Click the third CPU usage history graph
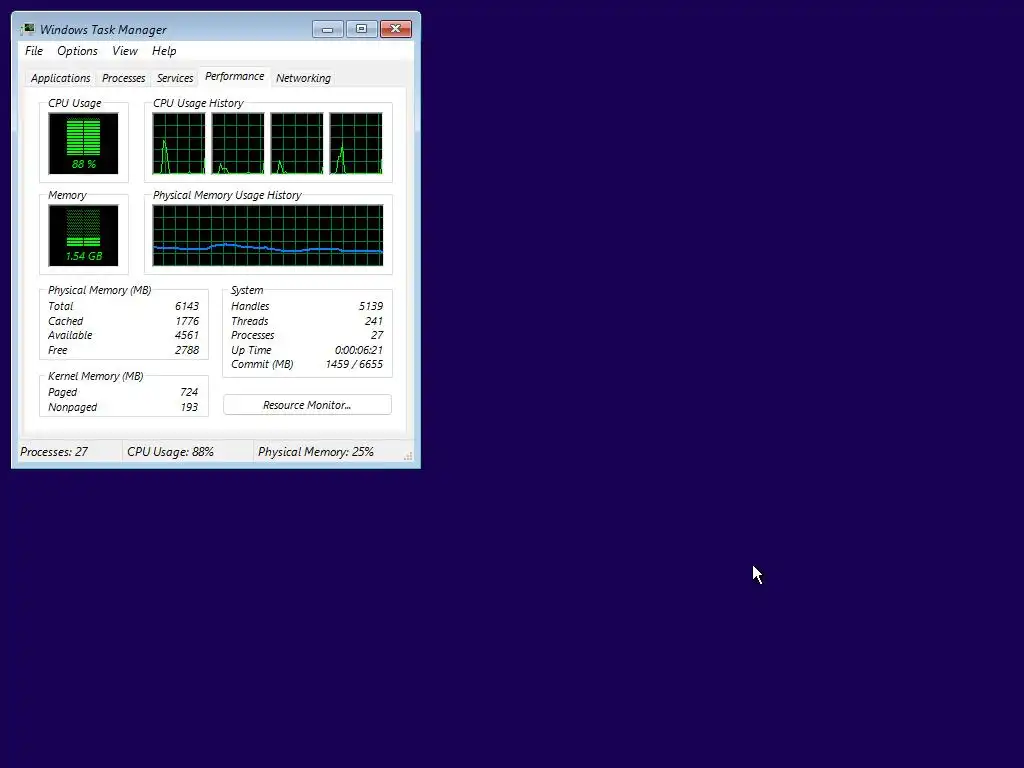1024x768 pixels. (x=297, y=144)
